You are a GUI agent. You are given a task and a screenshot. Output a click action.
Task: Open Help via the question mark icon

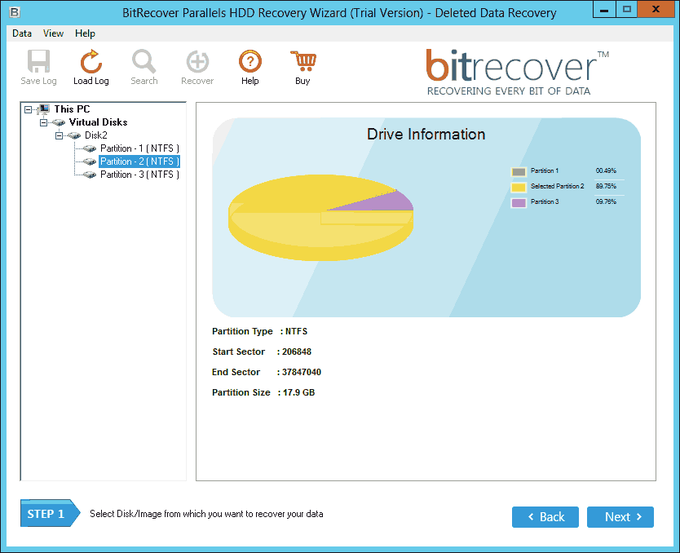(x=250, y=61)
